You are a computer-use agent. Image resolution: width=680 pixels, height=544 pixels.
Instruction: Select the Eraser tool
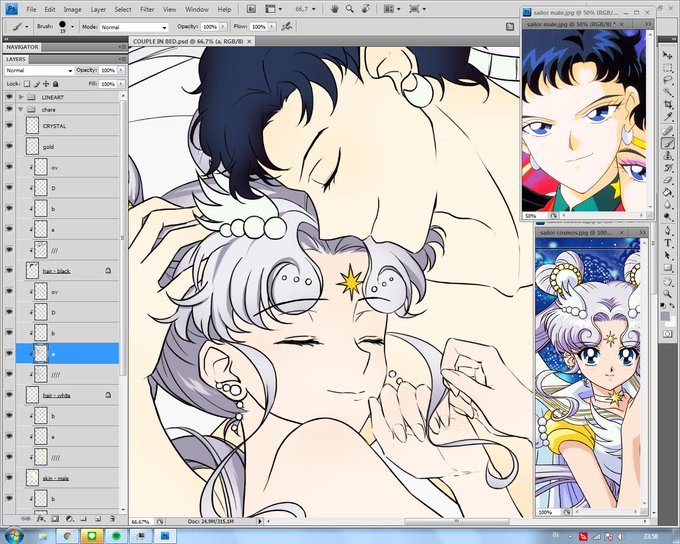point(667,180)
